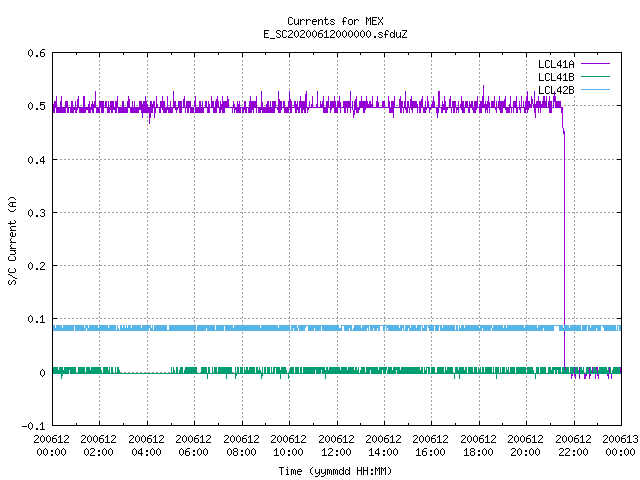This screenshot has width=640, height=480.
Task: Click the y-axis tick value 0.1
Action: (36, 319)
